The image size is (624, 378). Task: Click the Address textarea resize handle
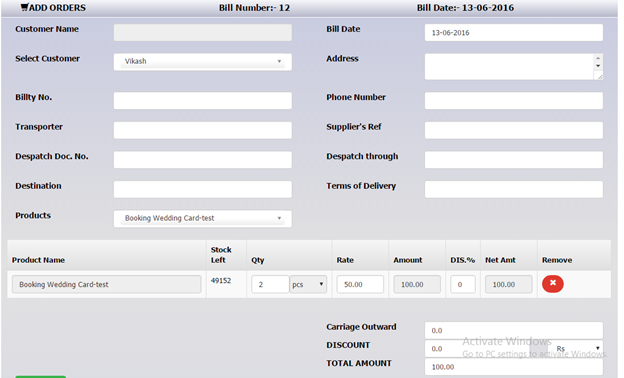pyautogui.click(x=599, y=76)
